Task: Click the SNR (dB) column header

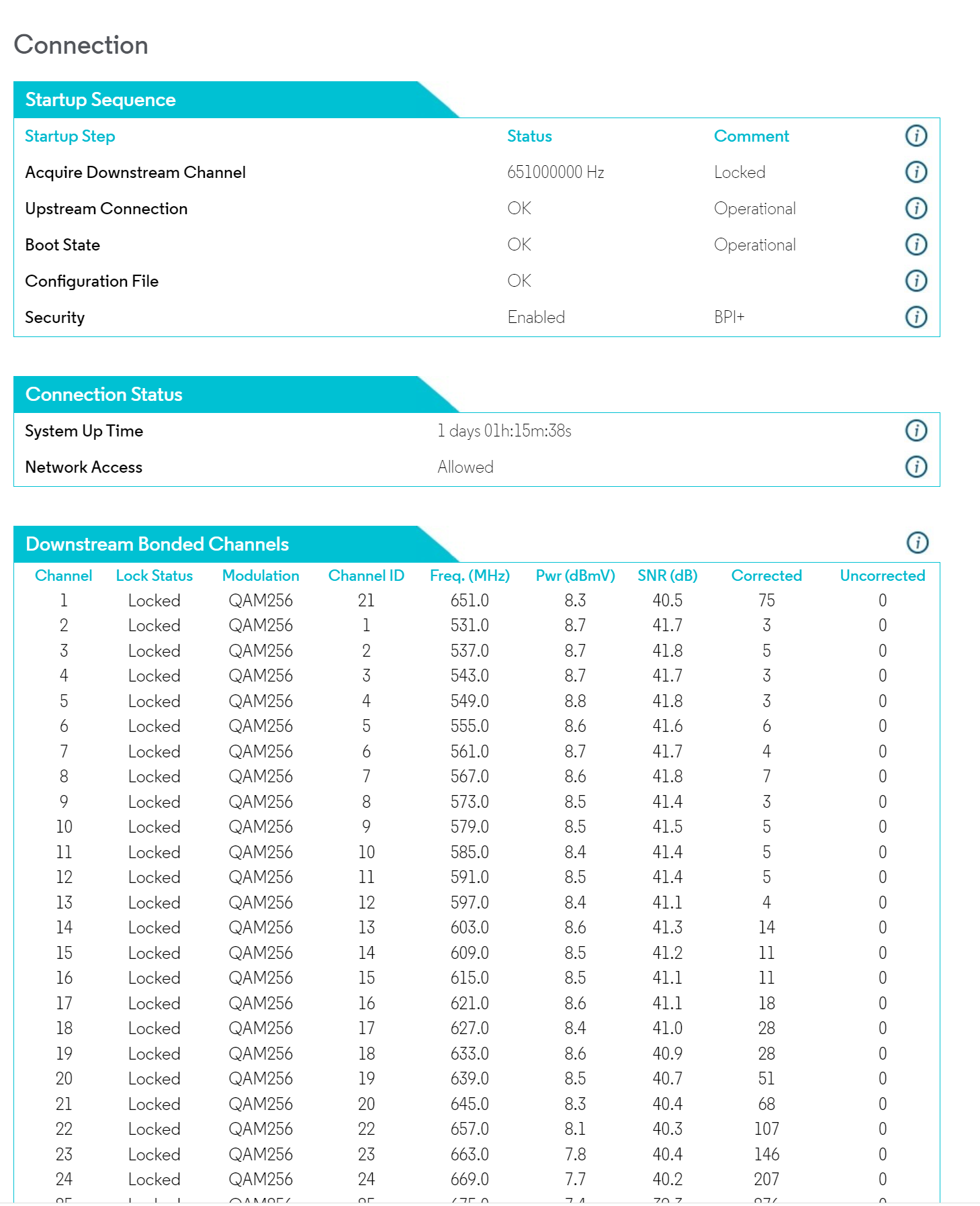Action: [667, 576]
